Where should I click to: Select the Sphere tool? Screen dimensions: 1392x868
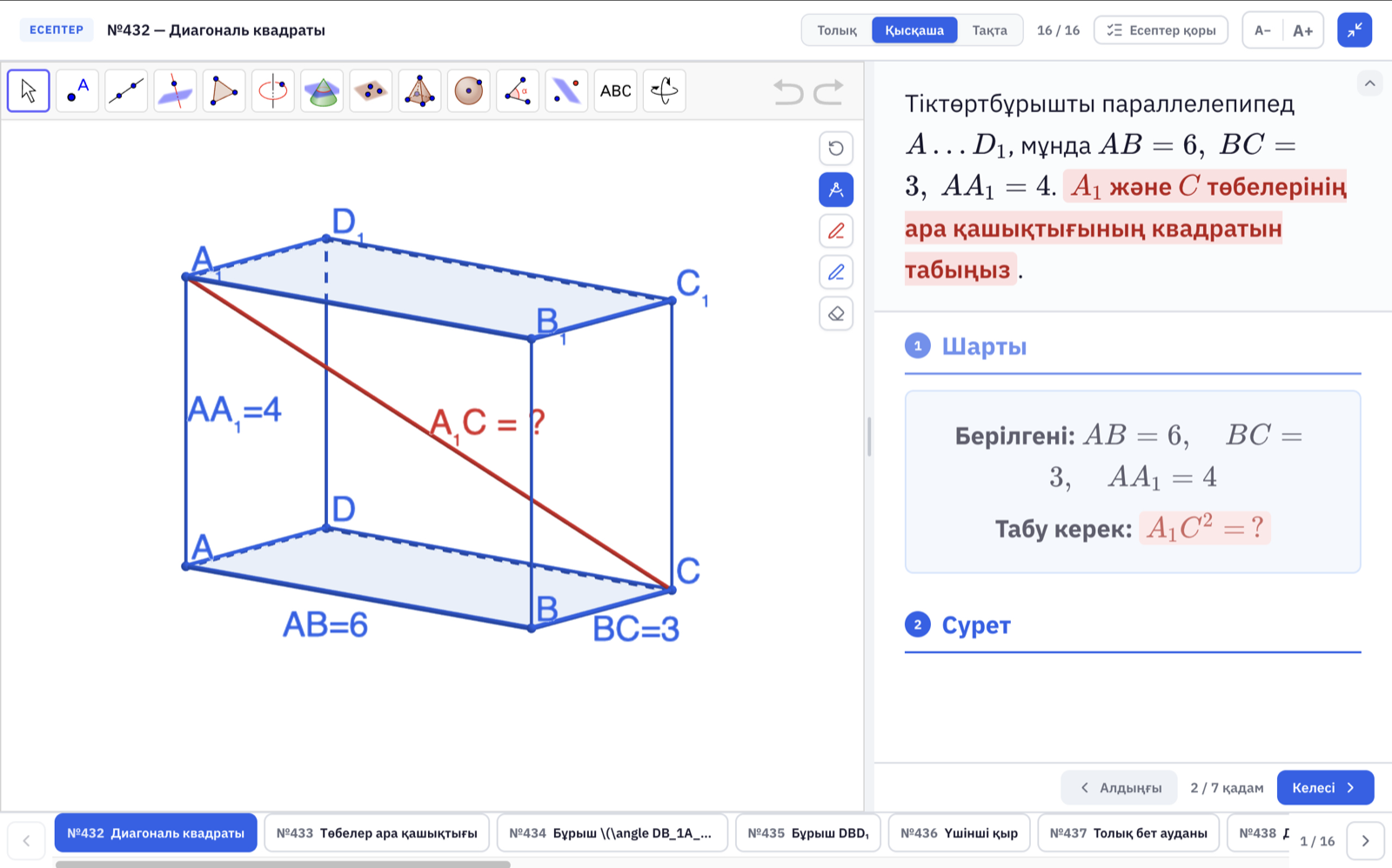[468, 90]
